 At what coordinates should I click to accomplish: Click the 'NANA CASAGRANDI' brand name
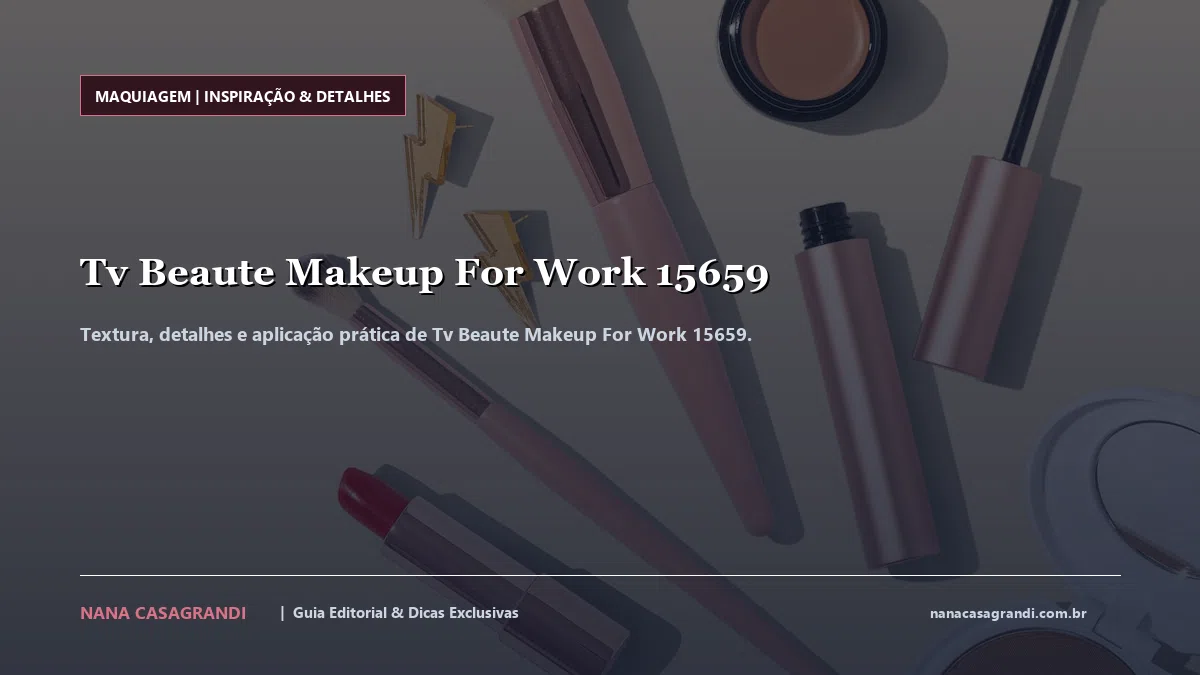pos(163,613)
